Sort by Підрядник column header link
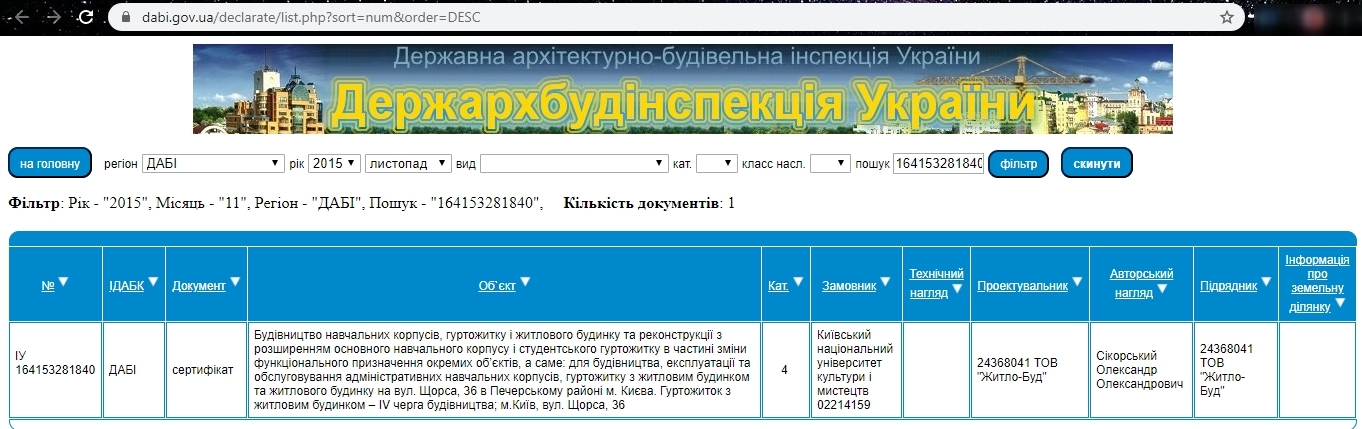The height and width of the screenshot is (429, 1362). click(x=1229, y=286)
